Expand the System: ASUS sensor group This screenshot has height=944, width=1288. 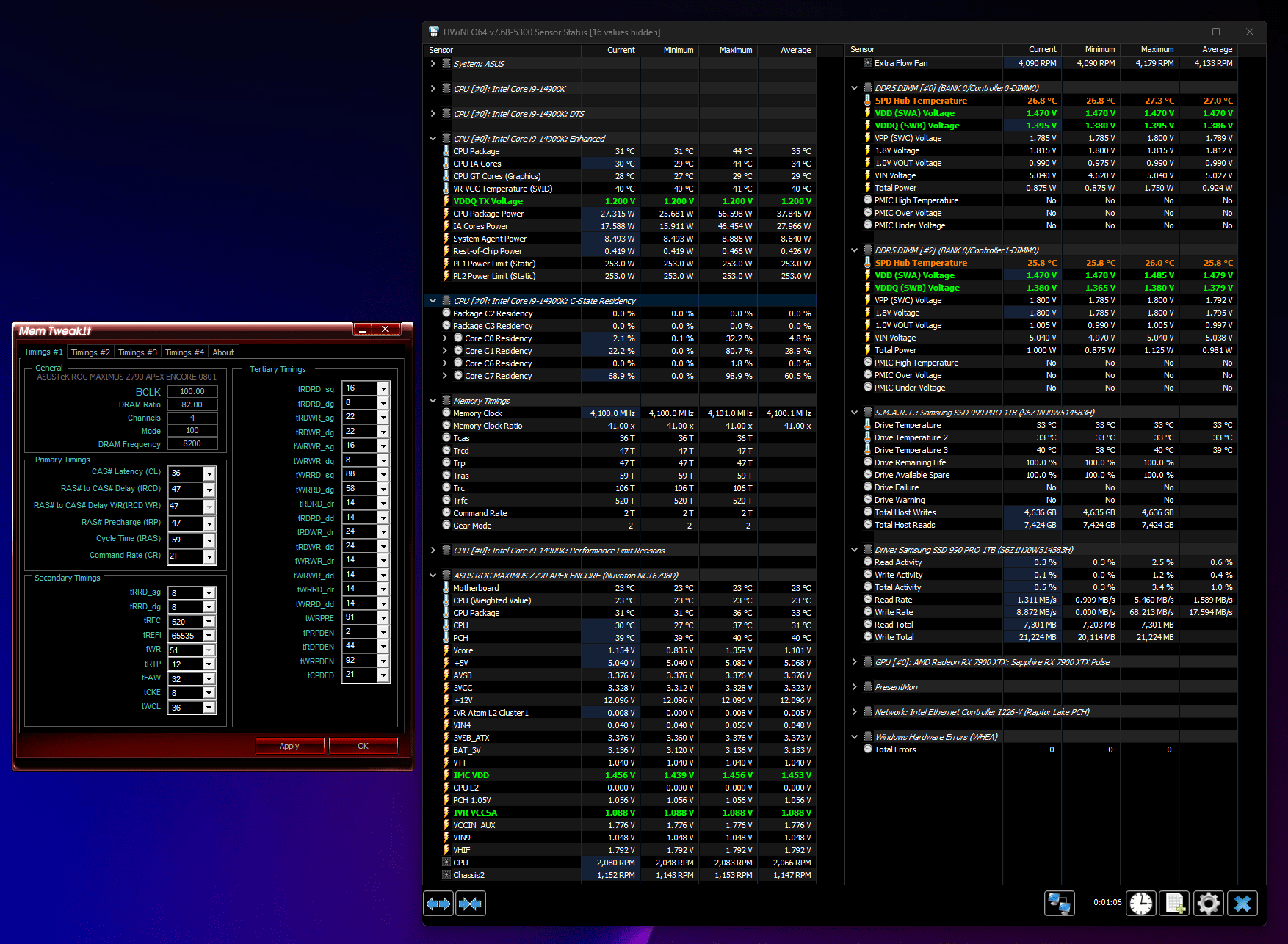click(x=433, y=64)
